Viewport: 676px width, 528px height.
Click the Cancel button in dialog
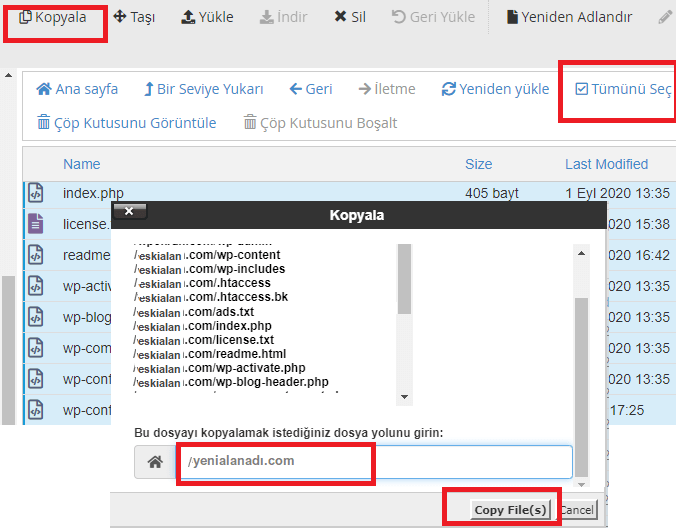(x=578, y=510)
